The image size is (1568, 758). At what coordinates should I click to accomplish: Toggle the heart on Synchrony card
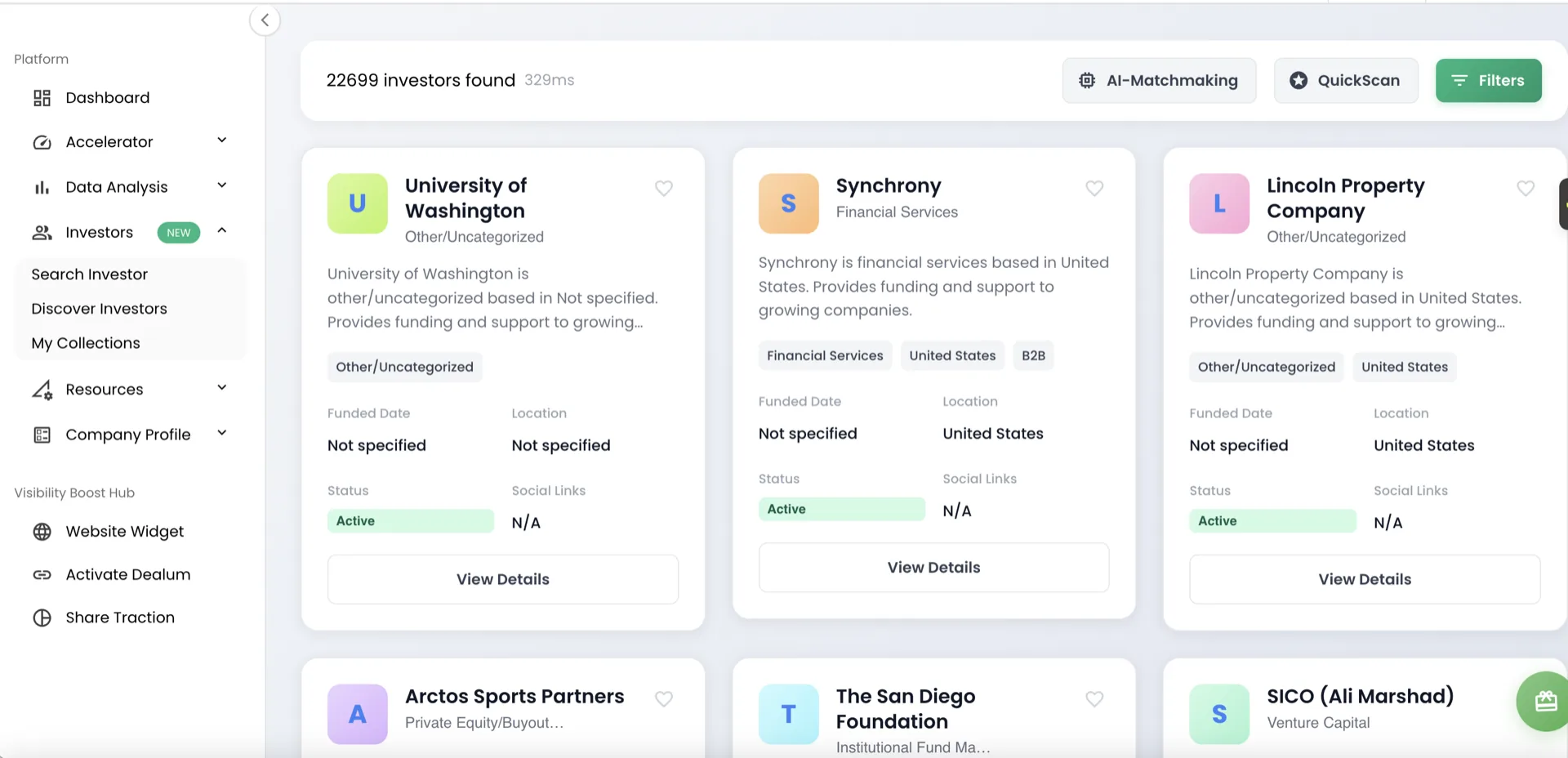(1094, 189)
